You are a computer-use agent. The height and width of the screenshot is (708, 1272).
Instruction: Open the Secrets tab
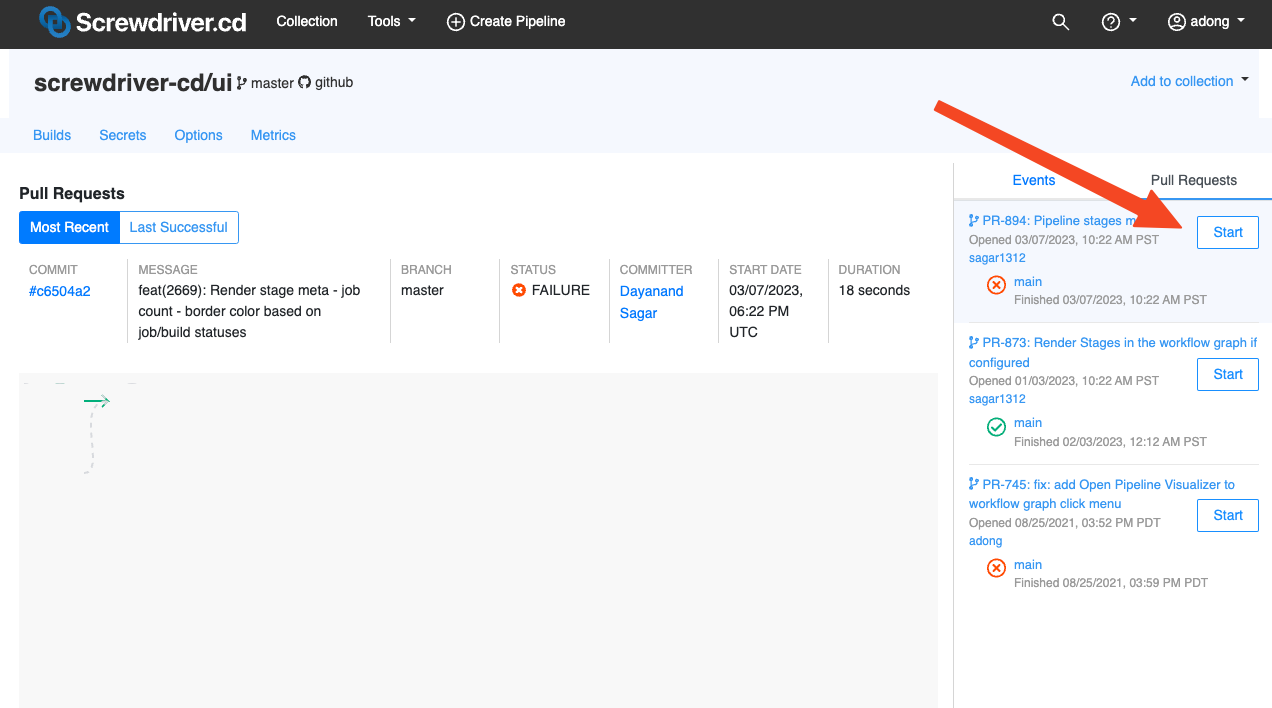[x=123, y=135]
